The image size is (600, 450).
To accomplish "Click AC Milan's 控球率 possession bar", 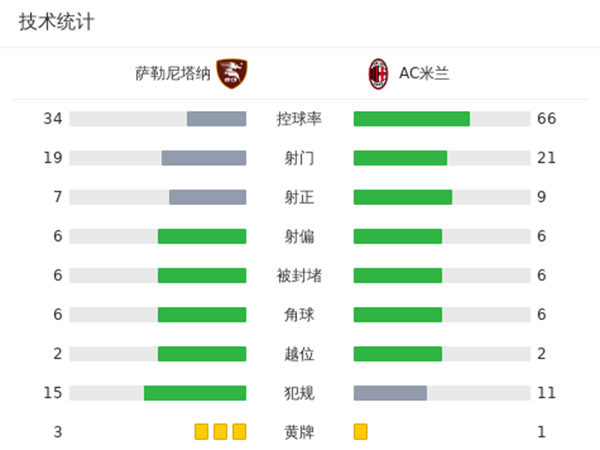I will (x=412, y=119).
